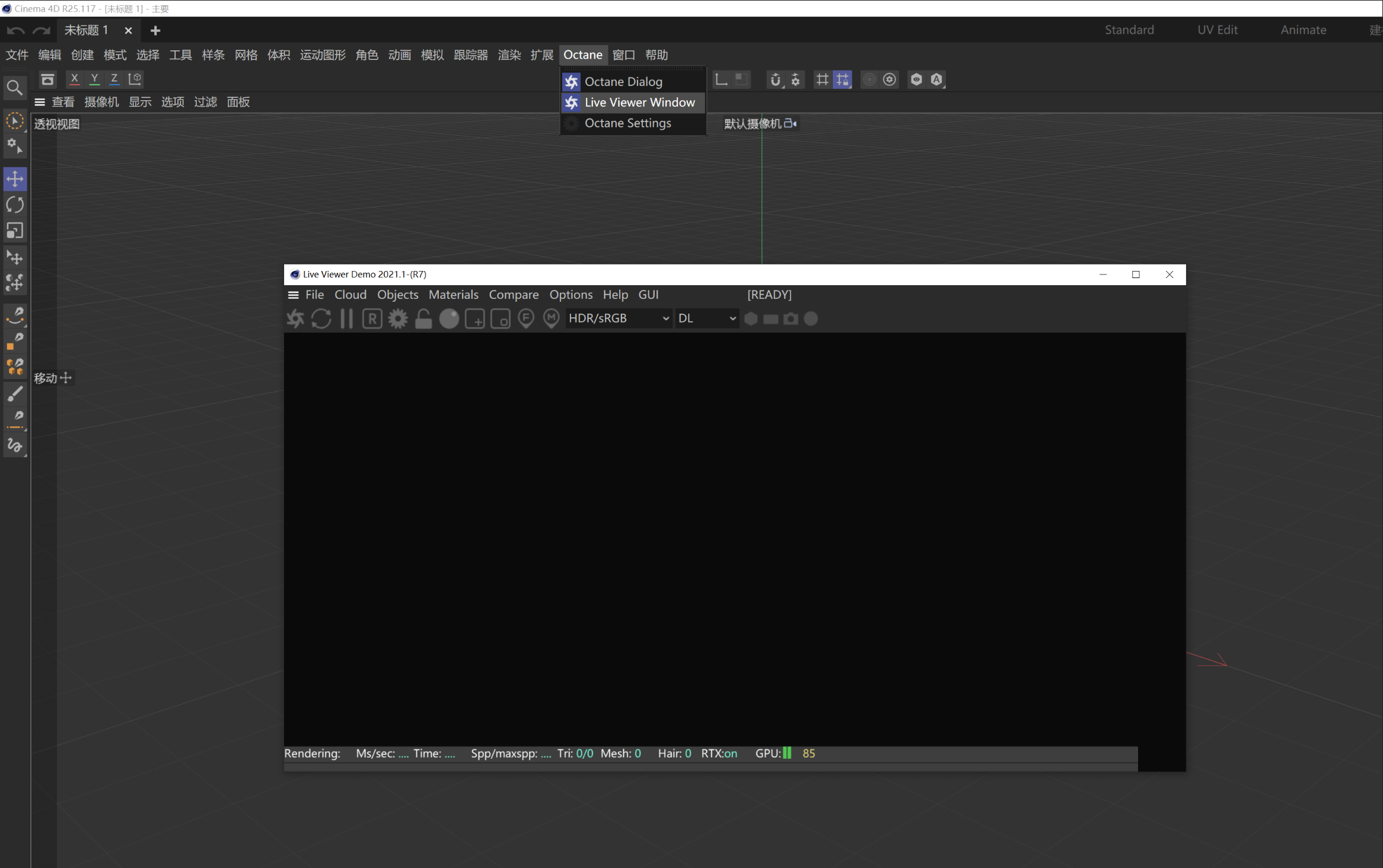Pause rendering in Live Viewer
Screen dimensions: 1383x868
point(346,319)
